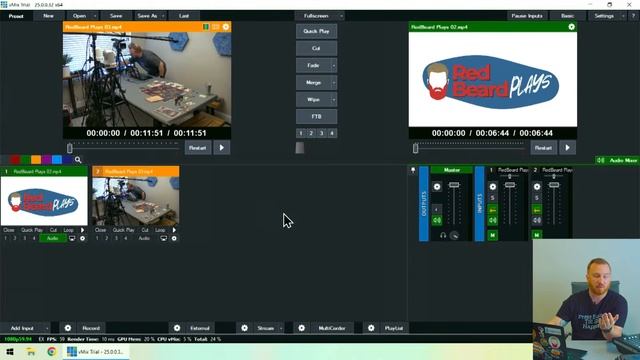Viewport: 640px width, 360px height.
Task: Open settings gear of Output window
Action: [571, 27]
